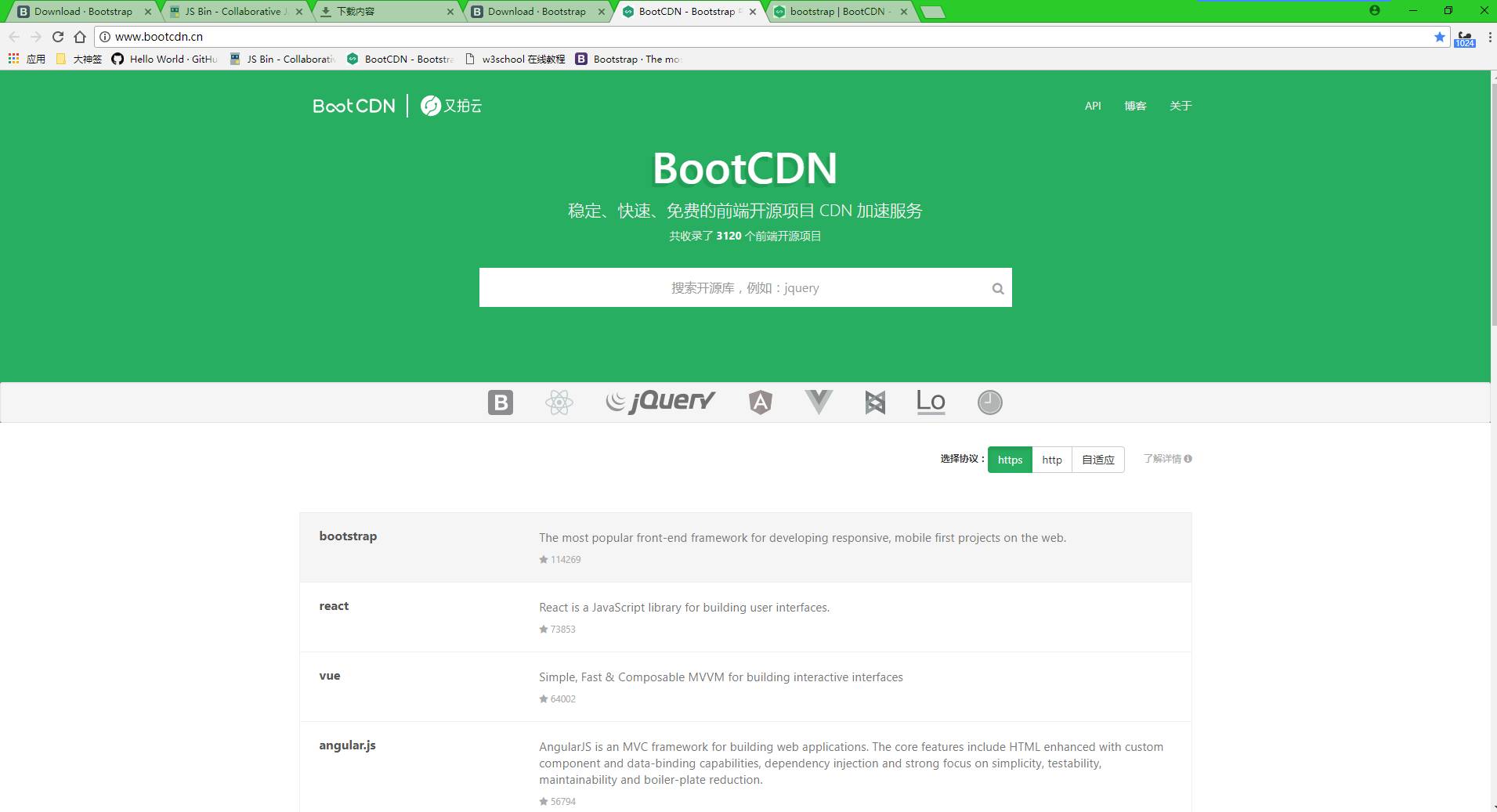Go to browser home page icon
1497x812 pixels.
pyautogui.click(x=80, y=36)
